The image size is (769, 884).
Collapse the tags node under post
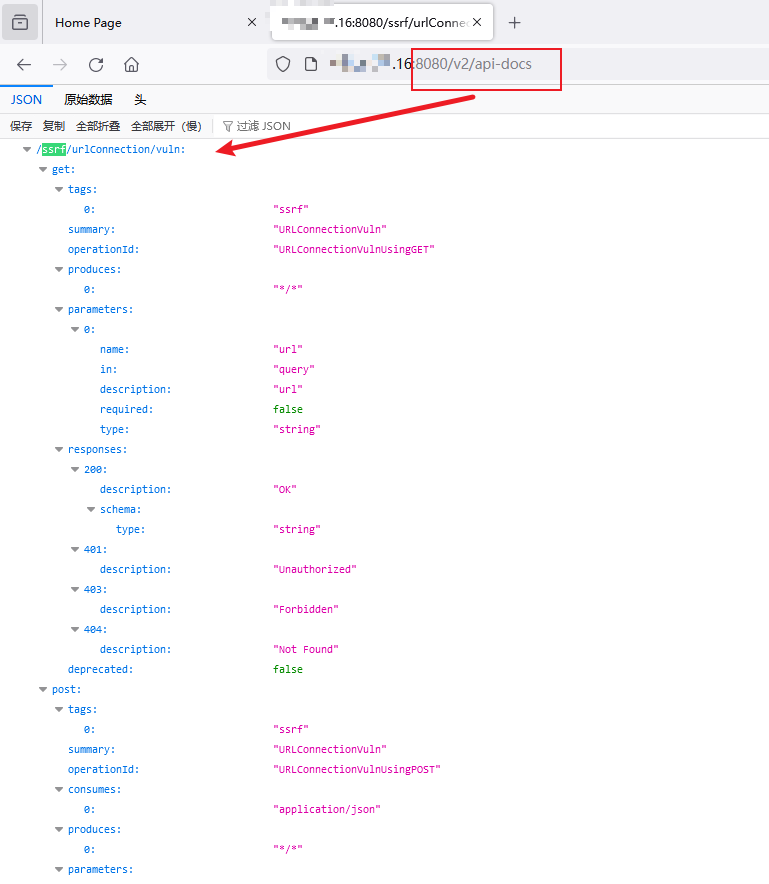tap(59, 709)
